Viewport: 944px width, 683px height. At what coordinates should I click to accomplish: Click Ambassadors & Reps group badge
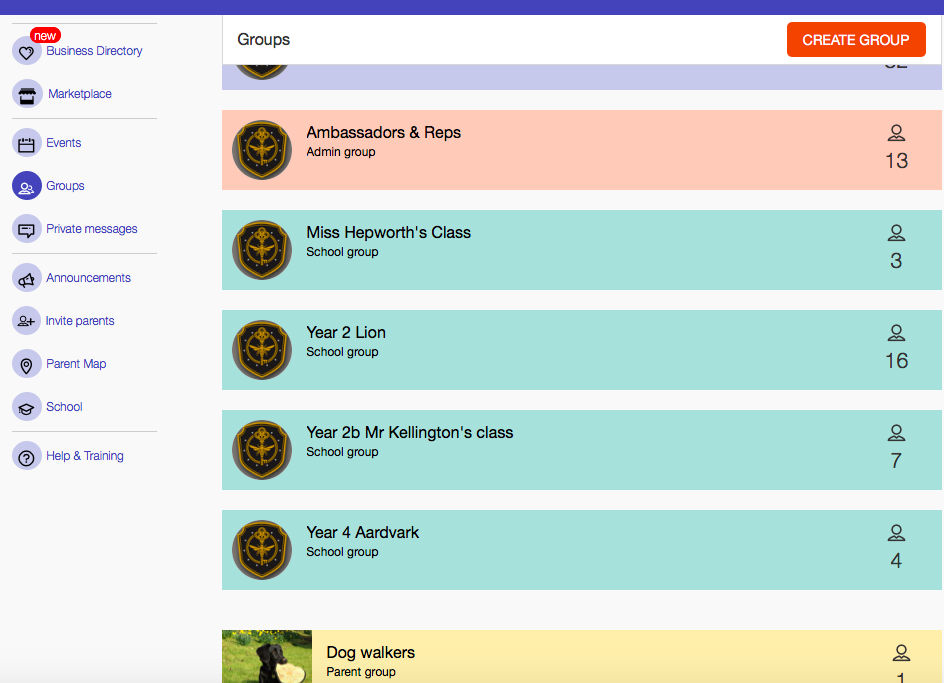(262, 150)
